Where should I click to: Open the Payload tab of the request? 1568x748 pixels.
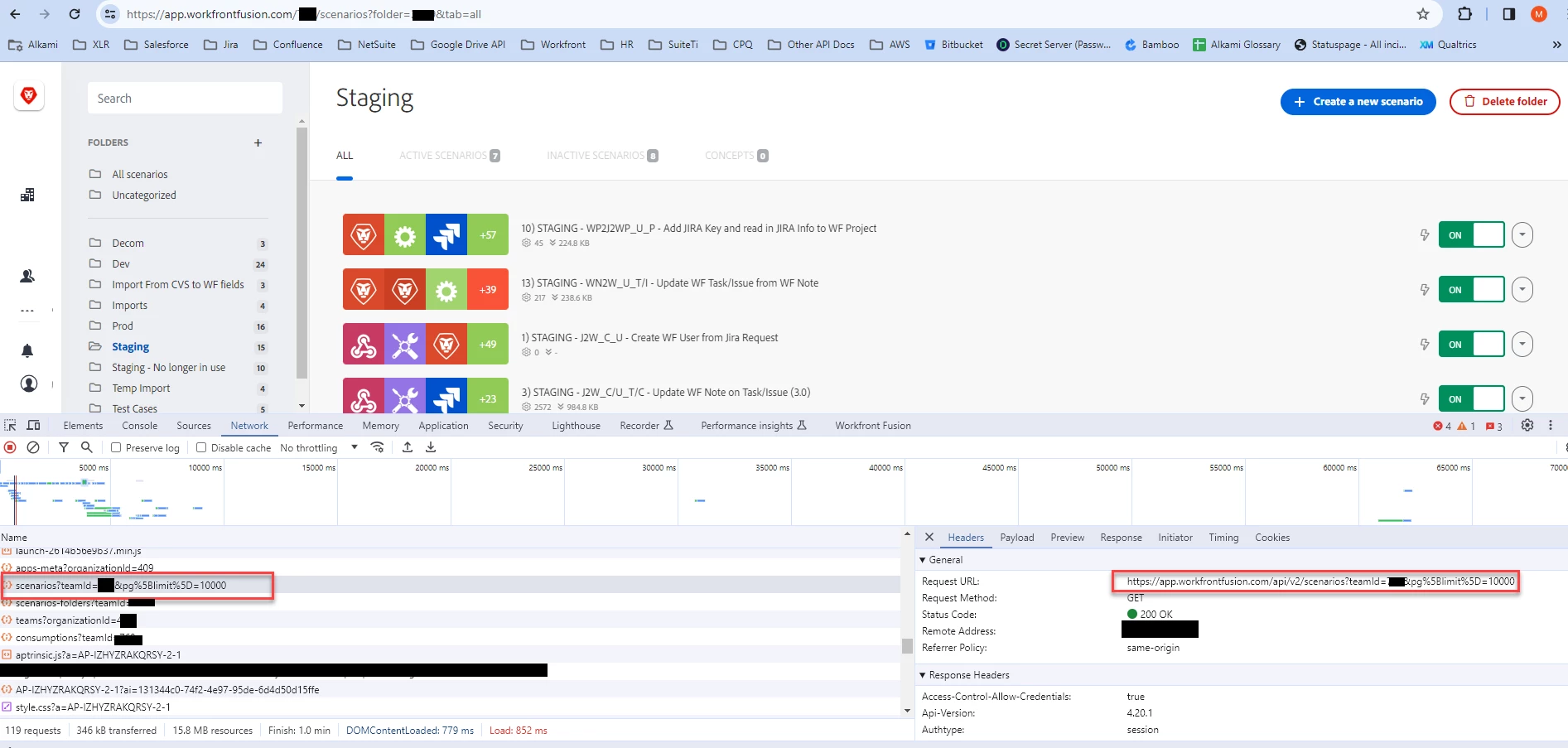pyautogui.click(x=1017, y=538)
